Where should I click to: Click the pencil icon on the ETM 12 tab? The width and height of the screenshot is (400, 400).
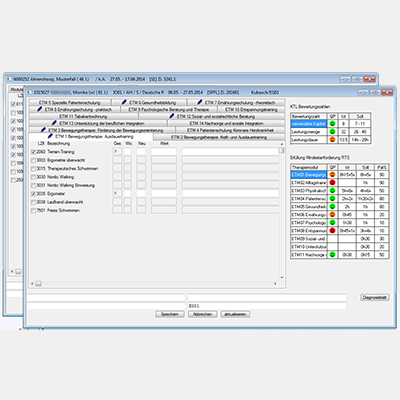pyautogui.click(x=172, y=116)
